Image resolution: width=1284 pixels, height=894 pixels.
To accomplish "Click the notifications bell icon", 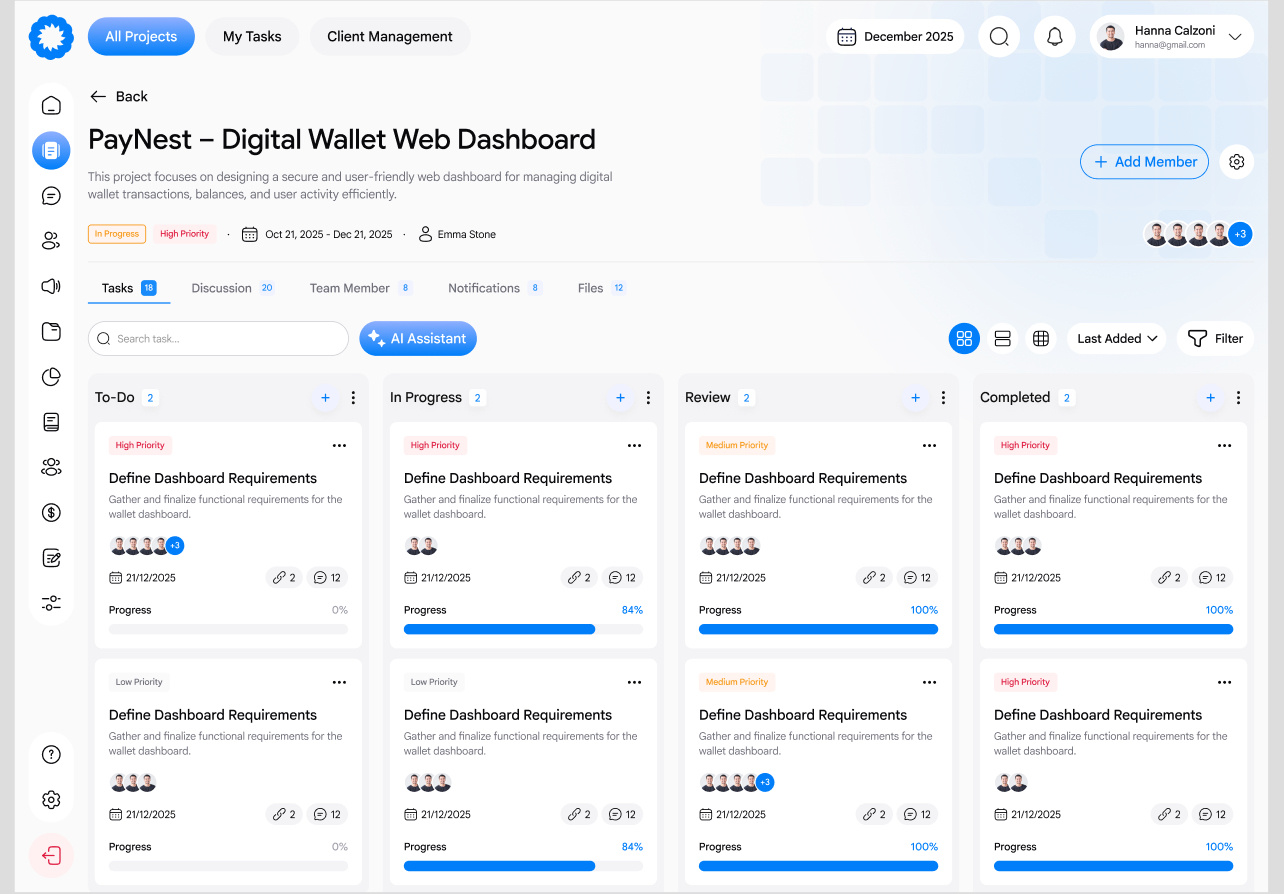I will pos(1054,36).
